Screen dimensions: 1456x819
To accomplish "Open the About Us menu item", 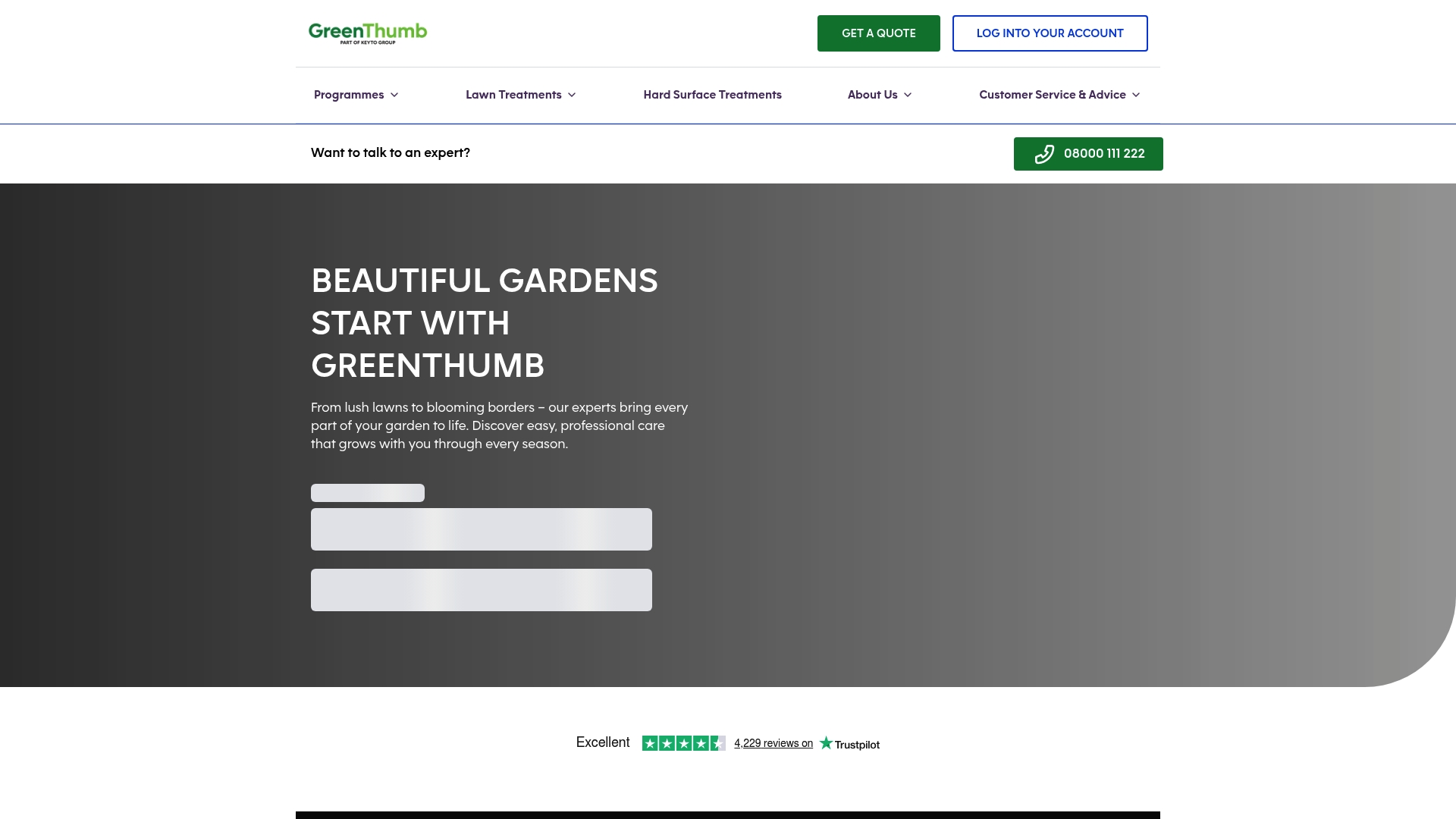I will (872, 95).
